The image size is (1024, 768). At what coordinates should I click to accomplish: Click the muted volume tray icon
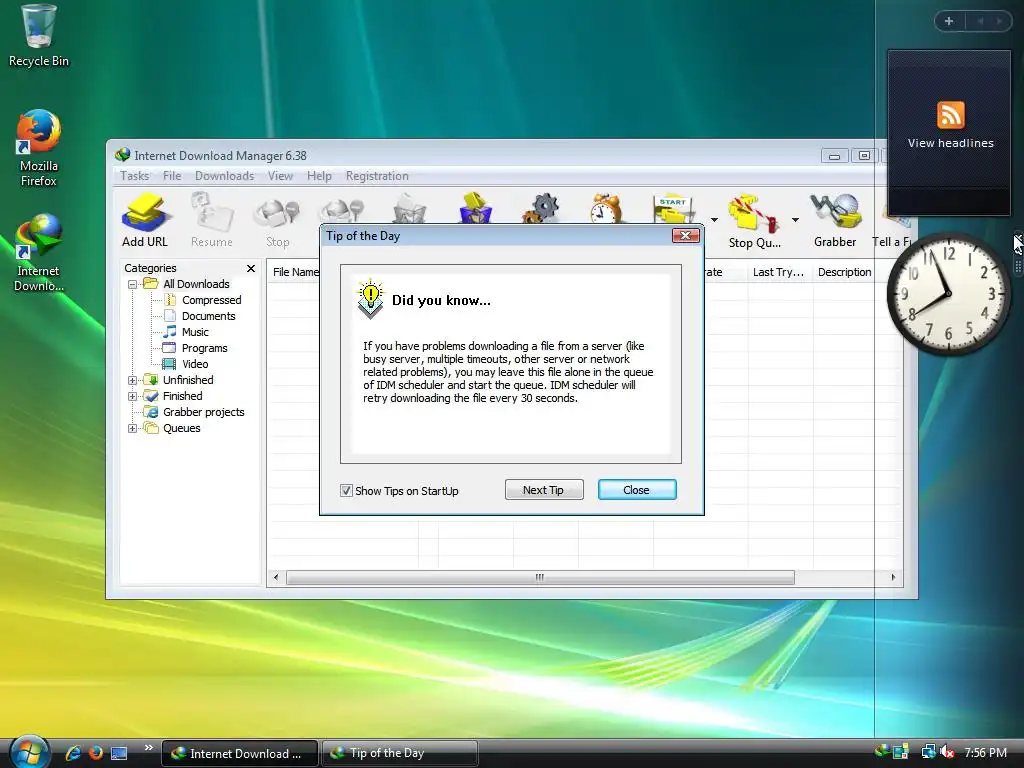pyautogui.click(x=947, y=752)
